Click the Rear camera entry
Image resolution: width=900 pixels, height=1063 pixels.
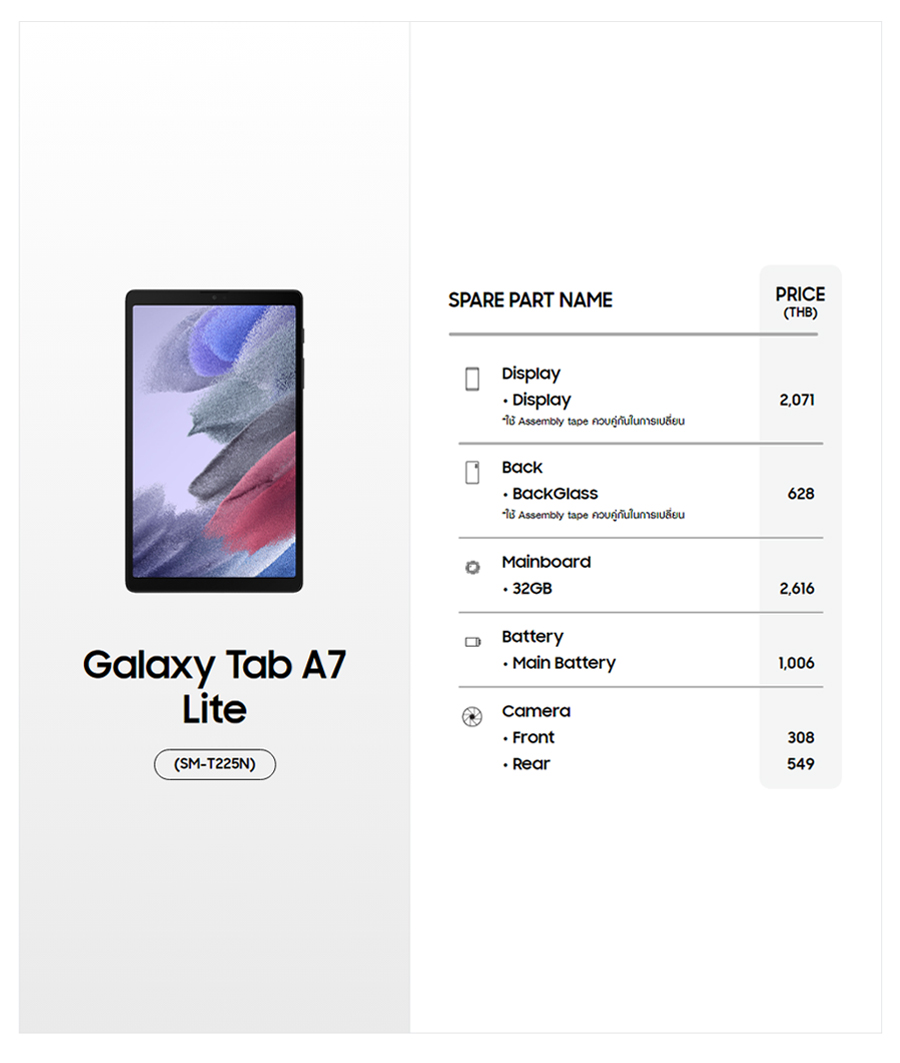click(x=531, y=764)
